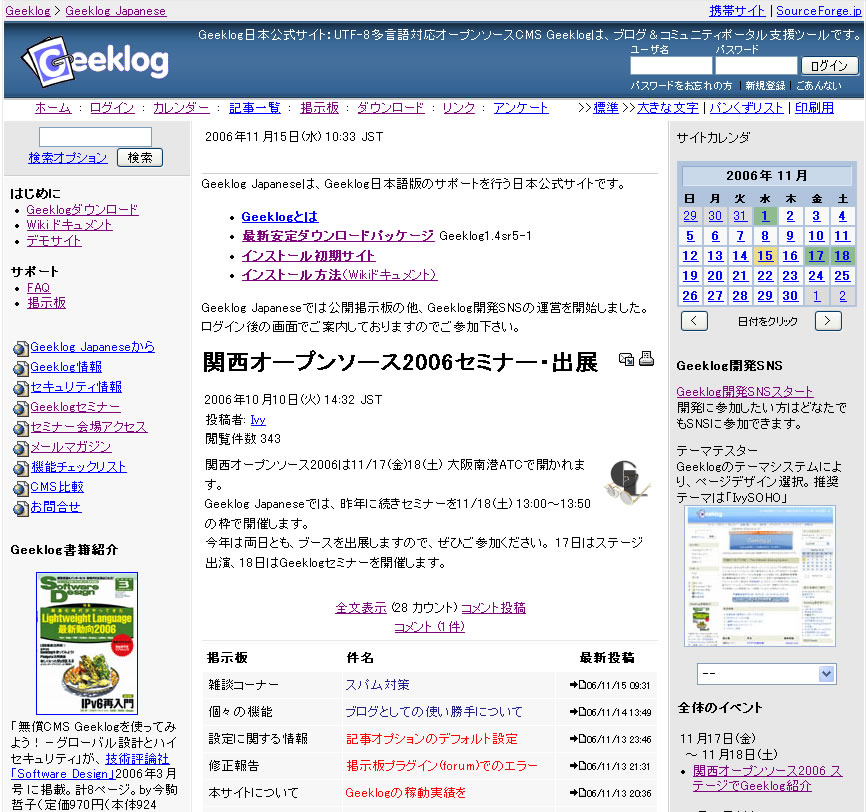Image resolution: width=868 pixels, height=812 pixels.
Task: Click the globe icon next to CMS比較
Action: point(21,488)
